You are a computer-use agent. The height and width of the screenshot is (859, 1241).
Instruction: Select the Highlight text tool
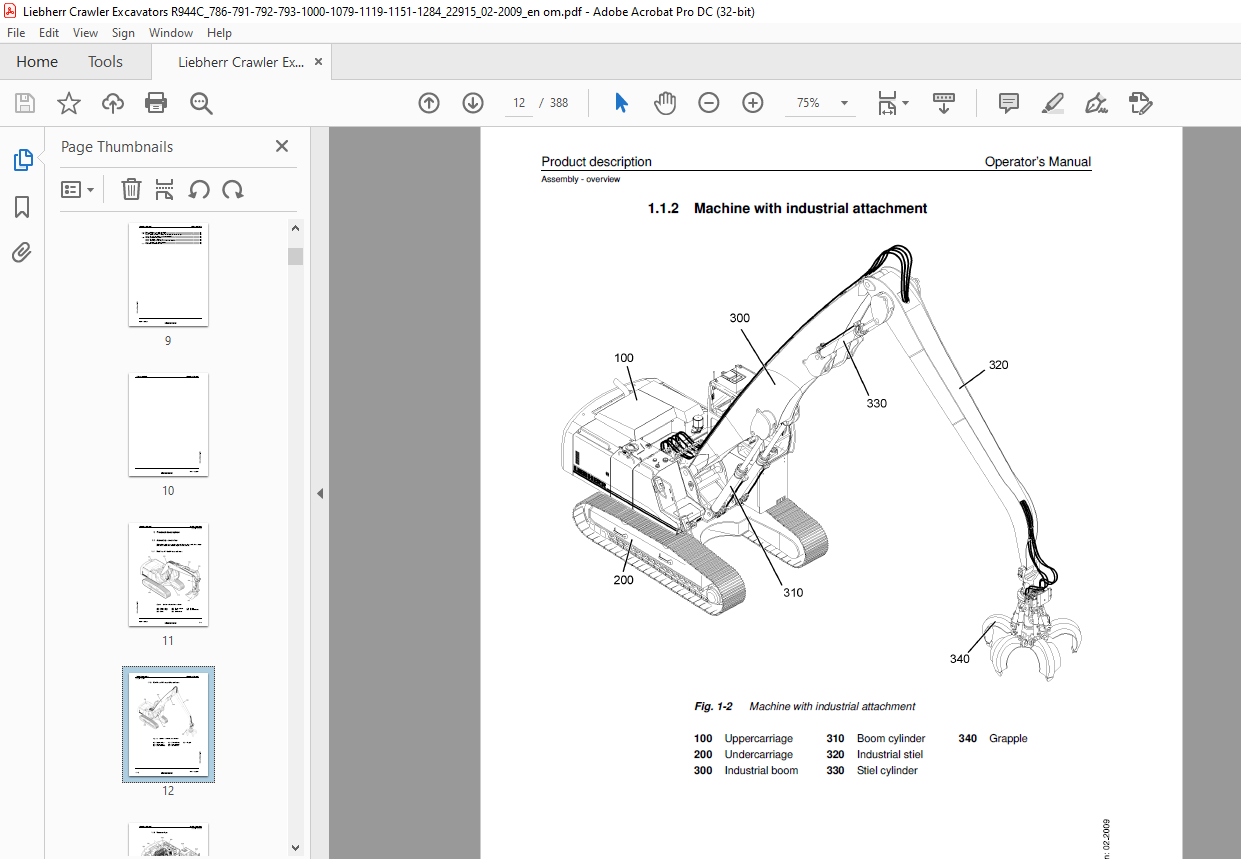click(1053, 103)
